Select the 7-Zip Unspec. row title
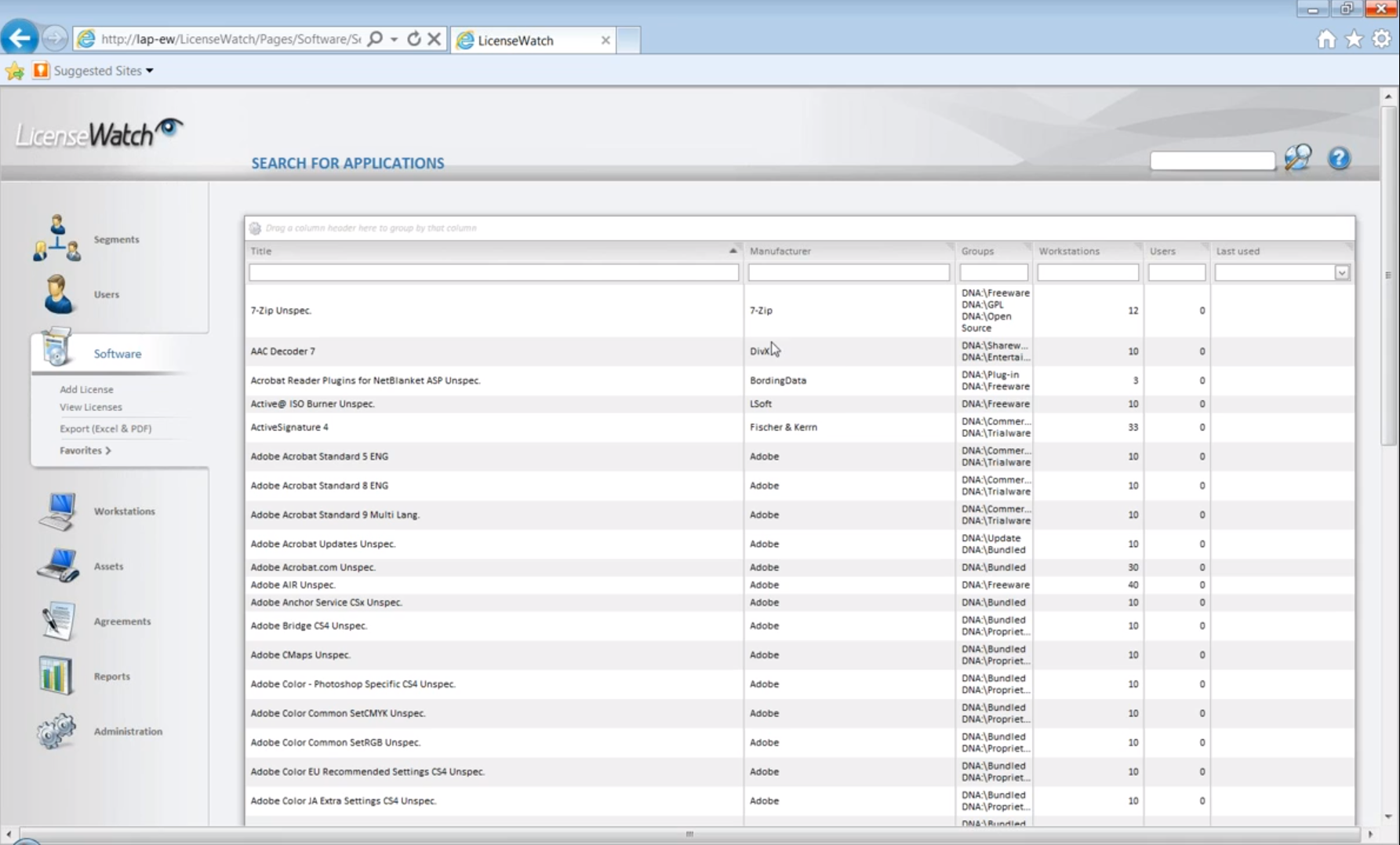 (x=281, y=311)
